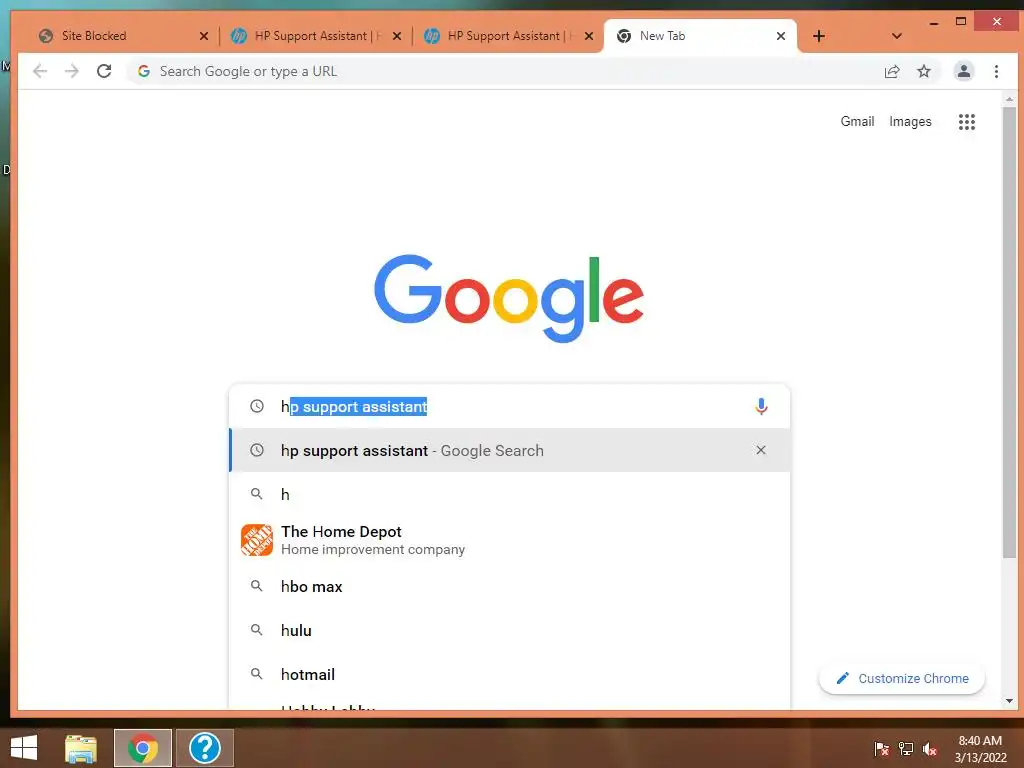Close the second HP Support Assistant tab
The image size is (1024, 768).
point(589,36)
